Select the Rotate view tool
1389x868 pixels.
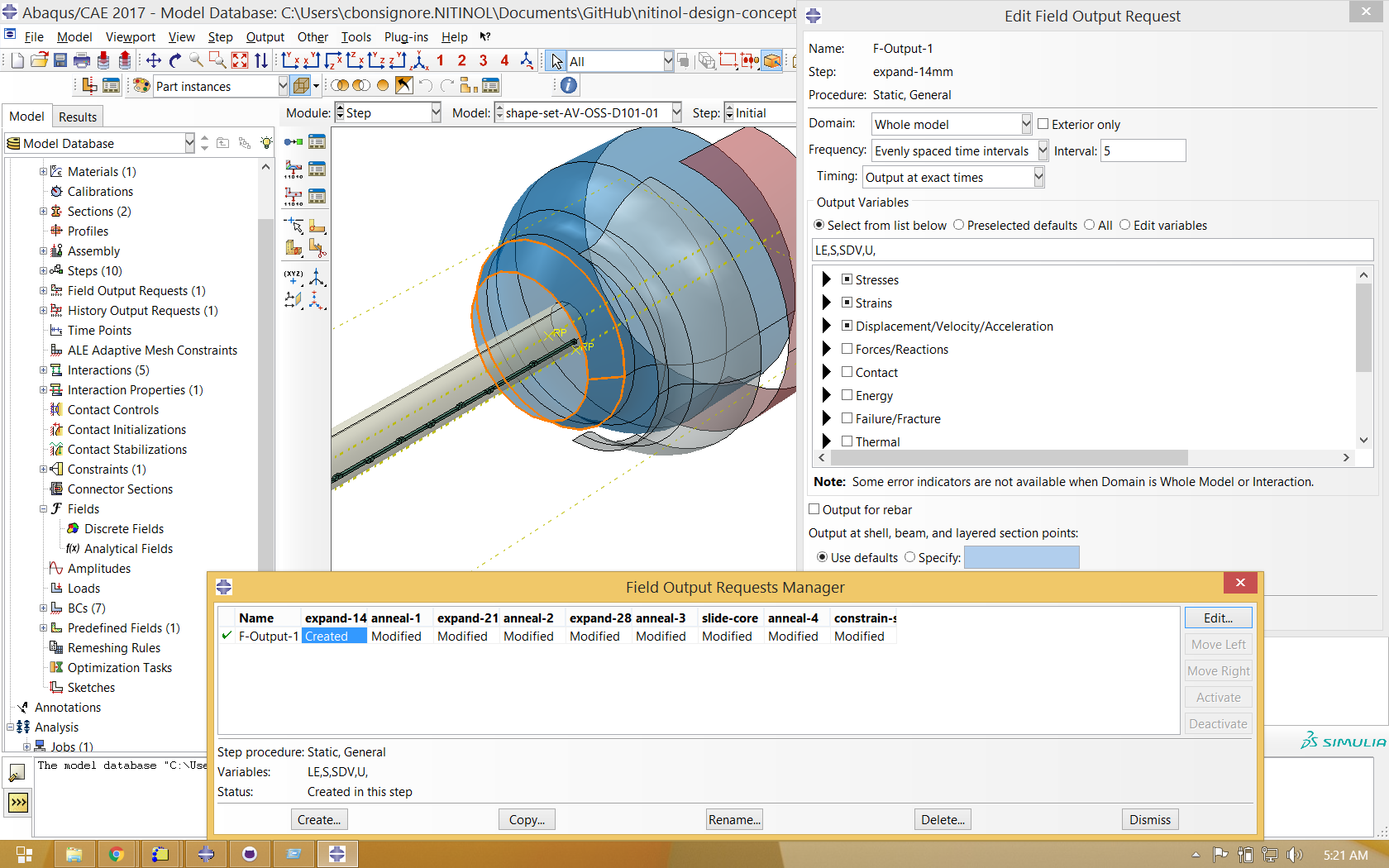[175, 60]
